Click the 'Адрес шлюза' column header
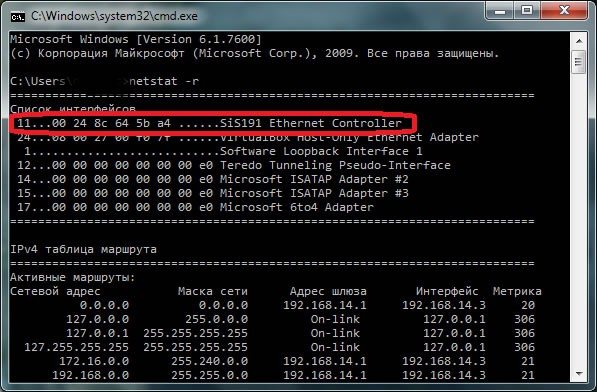Screen dimensions: 597x392 click(x=328, y=292)
